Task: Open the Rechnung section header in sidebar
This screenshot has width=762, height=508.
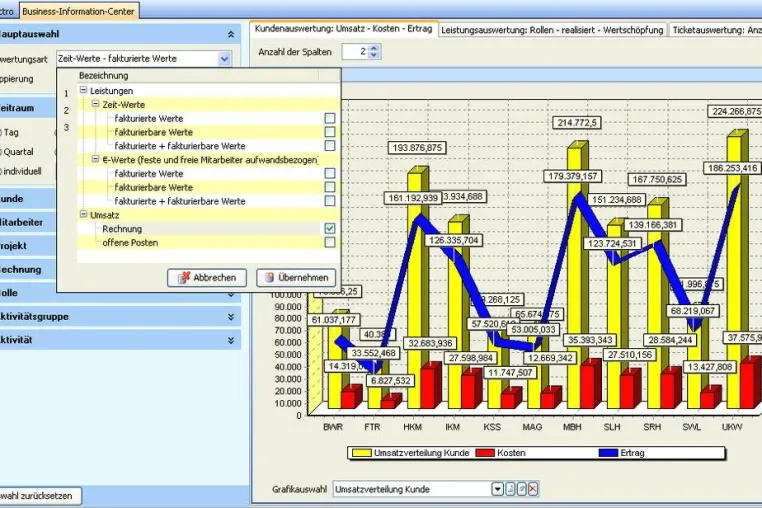Action: coord(28,269)
